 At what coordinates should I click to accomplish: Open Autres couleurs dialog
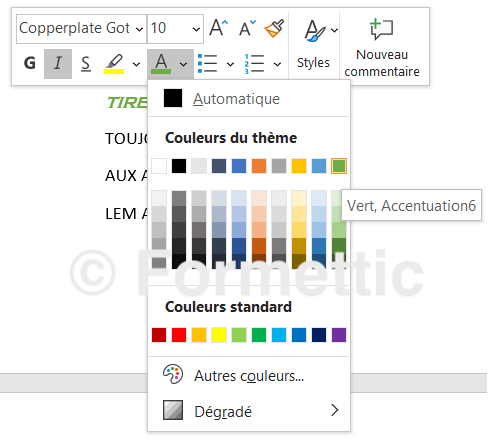tap(249, 375)
